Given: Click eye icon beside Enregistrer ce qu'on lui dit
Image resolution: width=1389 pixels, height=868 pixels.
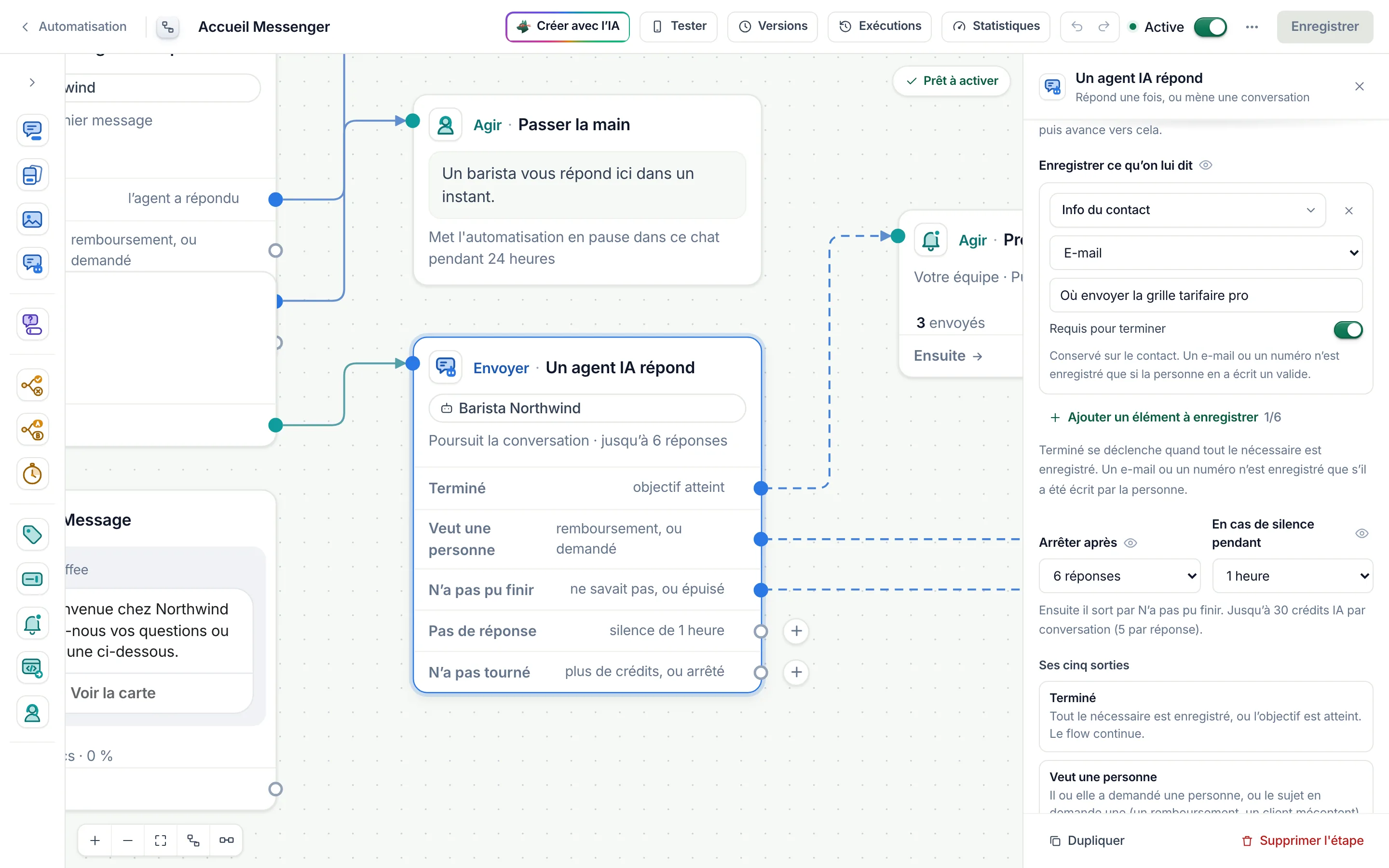Looking at the screenshot, I should 1206,165.
